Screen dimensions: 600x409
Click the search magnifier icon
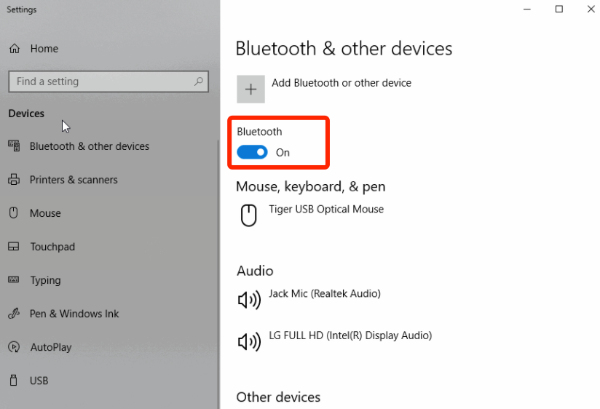198,81
